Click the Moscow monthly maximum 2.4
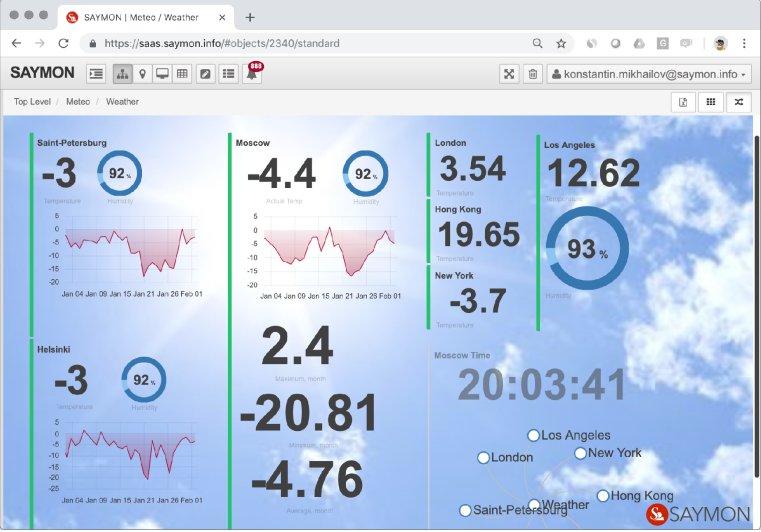The image size is (761, 532). [x=297, y=346]
